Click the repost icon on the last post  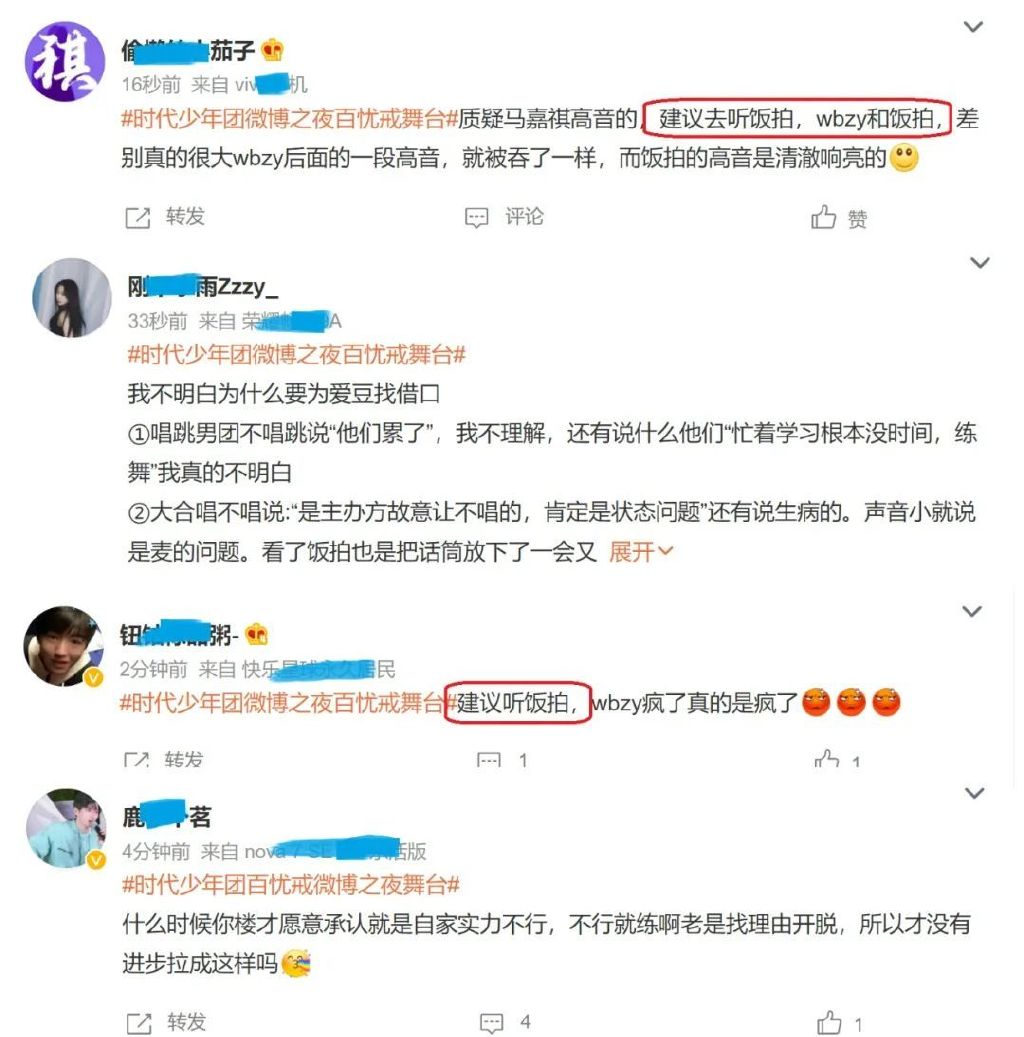(x=138, y=1022)
